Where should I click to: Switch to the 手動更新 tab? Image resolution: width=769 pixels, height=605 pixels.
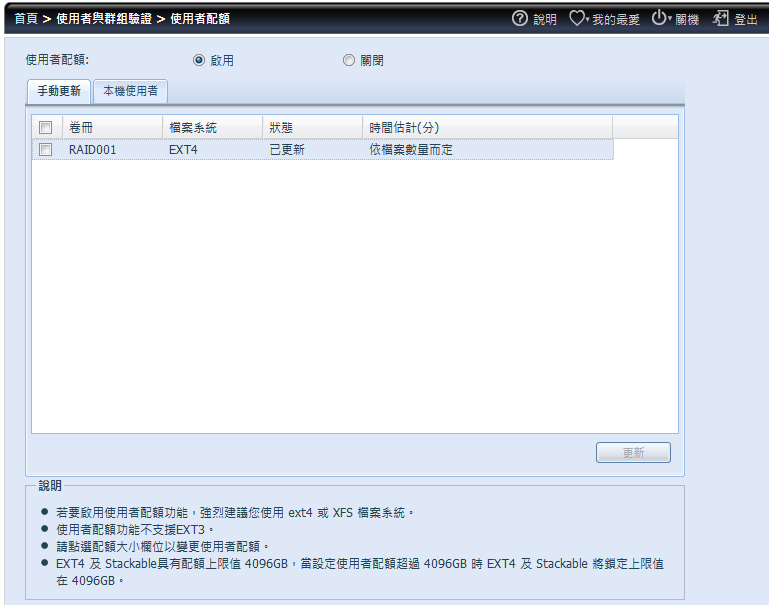click(x=59, y=91)
